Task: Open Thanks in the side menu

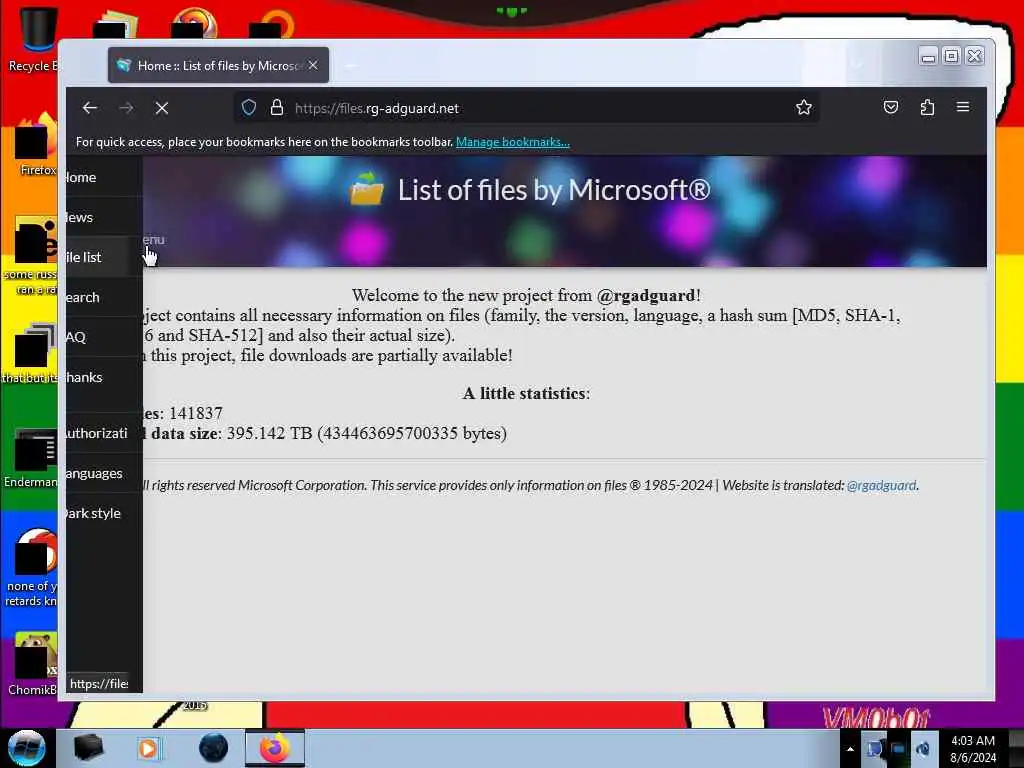Action: pyautogui.click(x=104, y=377)
